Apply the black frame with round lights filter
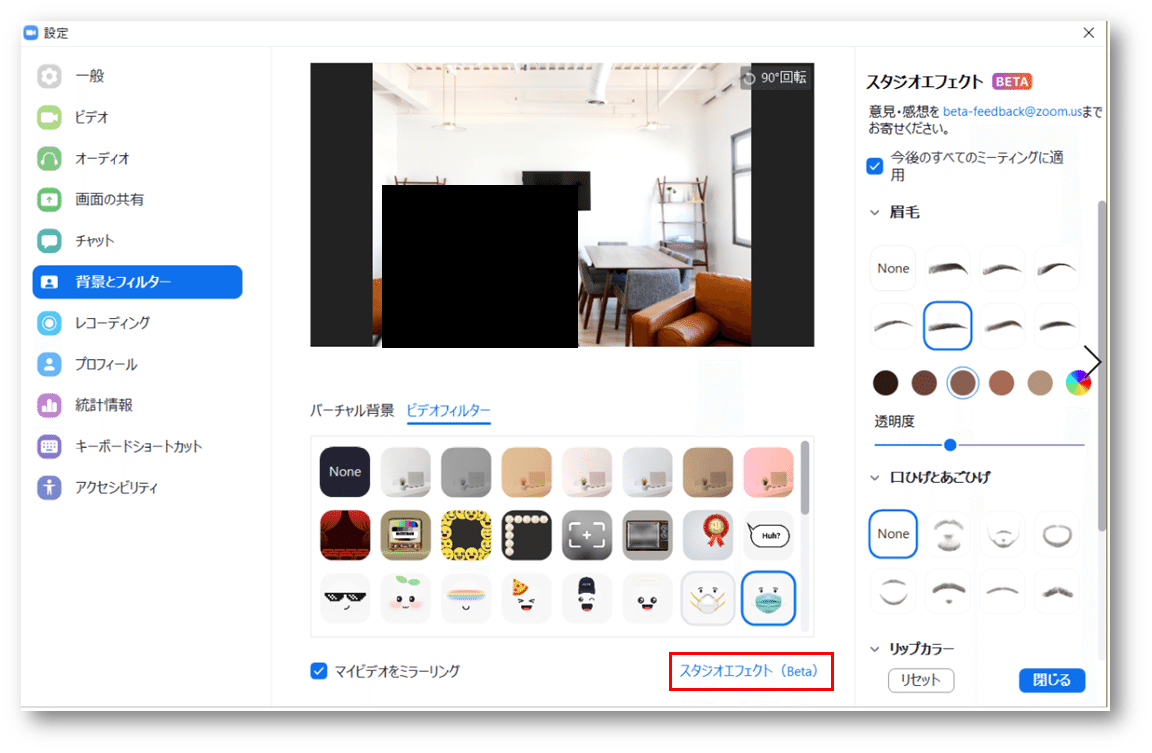The width and height of the screenshot is (1152, 753). click(526, 535)
